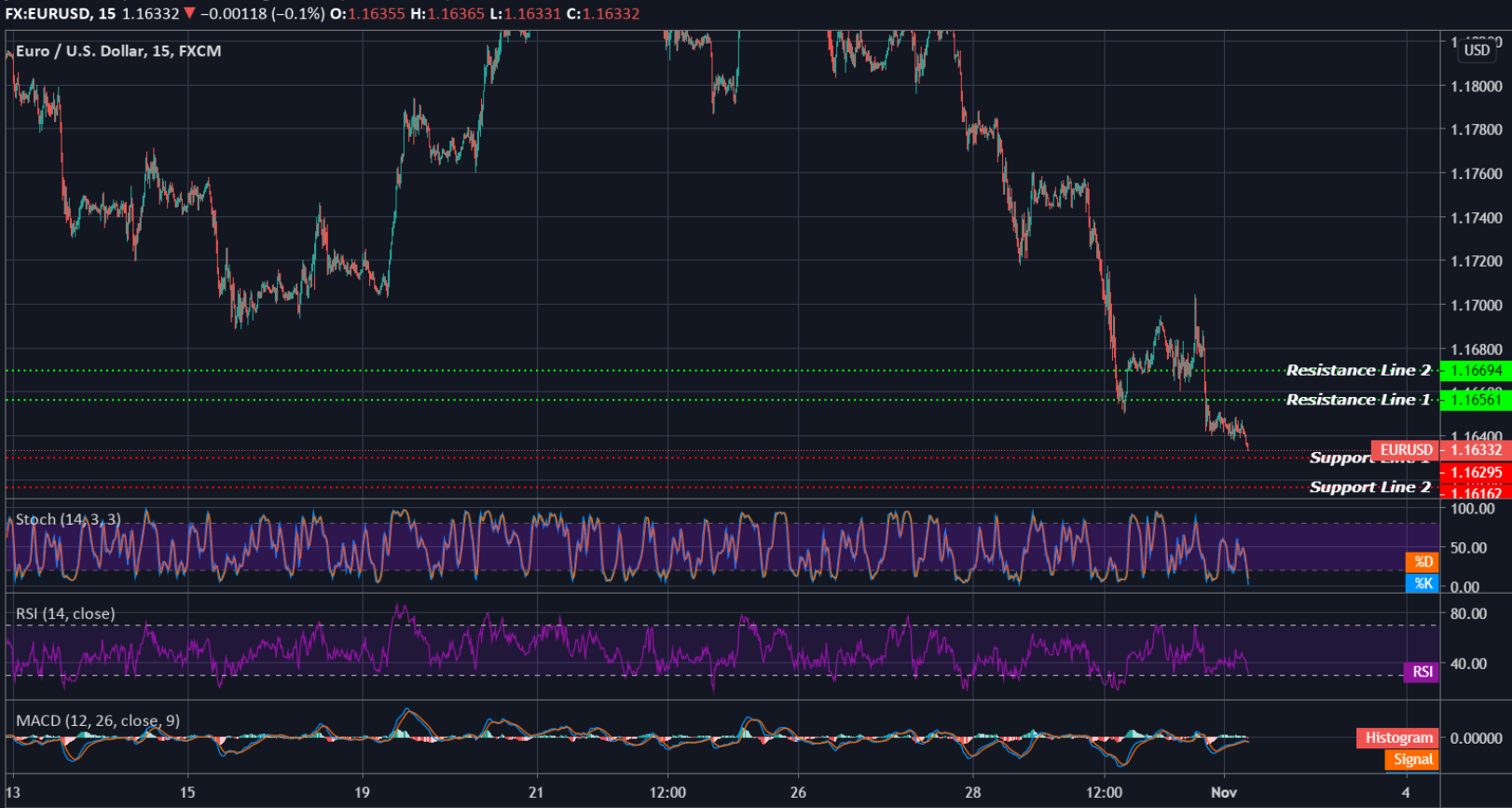Click the purple RSI scale label
Image resolution: width=1512 pixels, height=808 pixels.
coord(1422,672)
